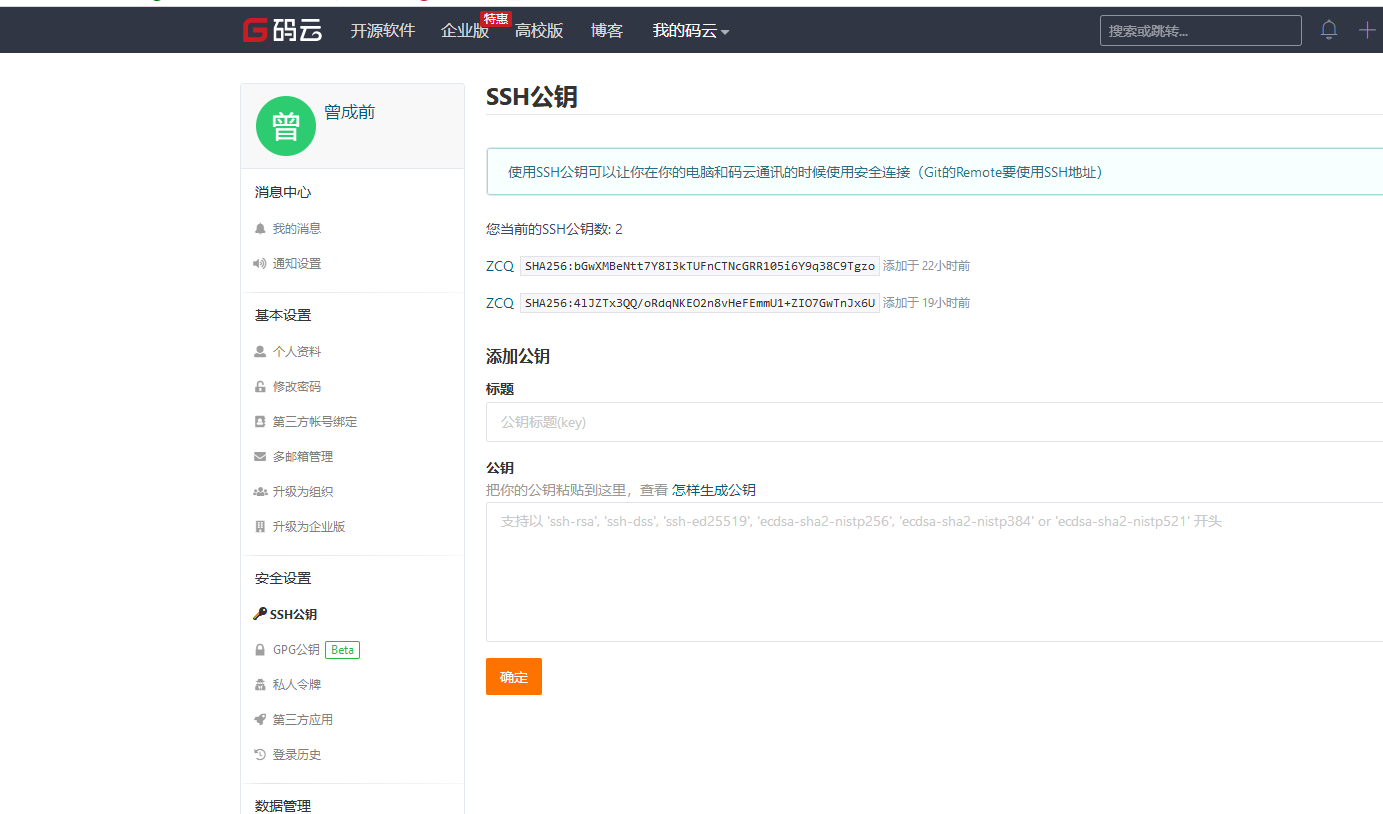
Task: Click the 公钥 public key text area
Action: coord(934,572)
